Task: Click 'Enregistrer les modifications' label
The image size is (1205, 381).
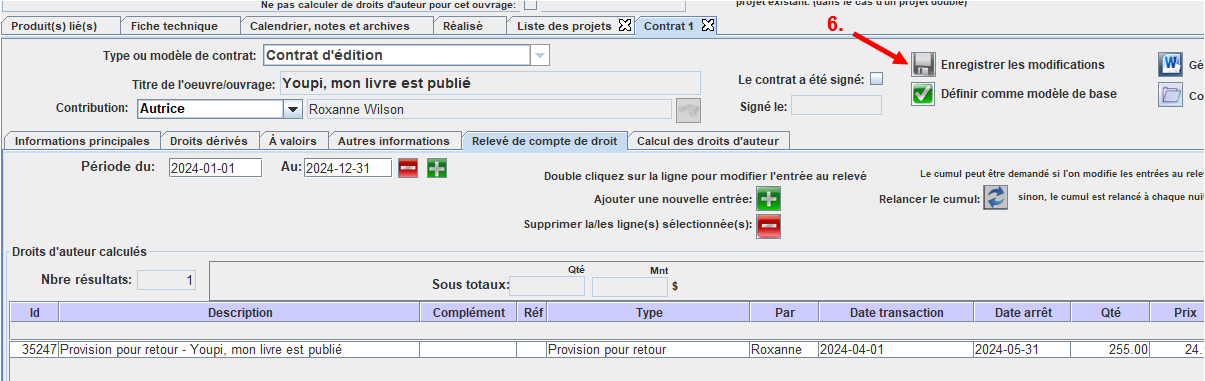Action: coord(1023,65)
